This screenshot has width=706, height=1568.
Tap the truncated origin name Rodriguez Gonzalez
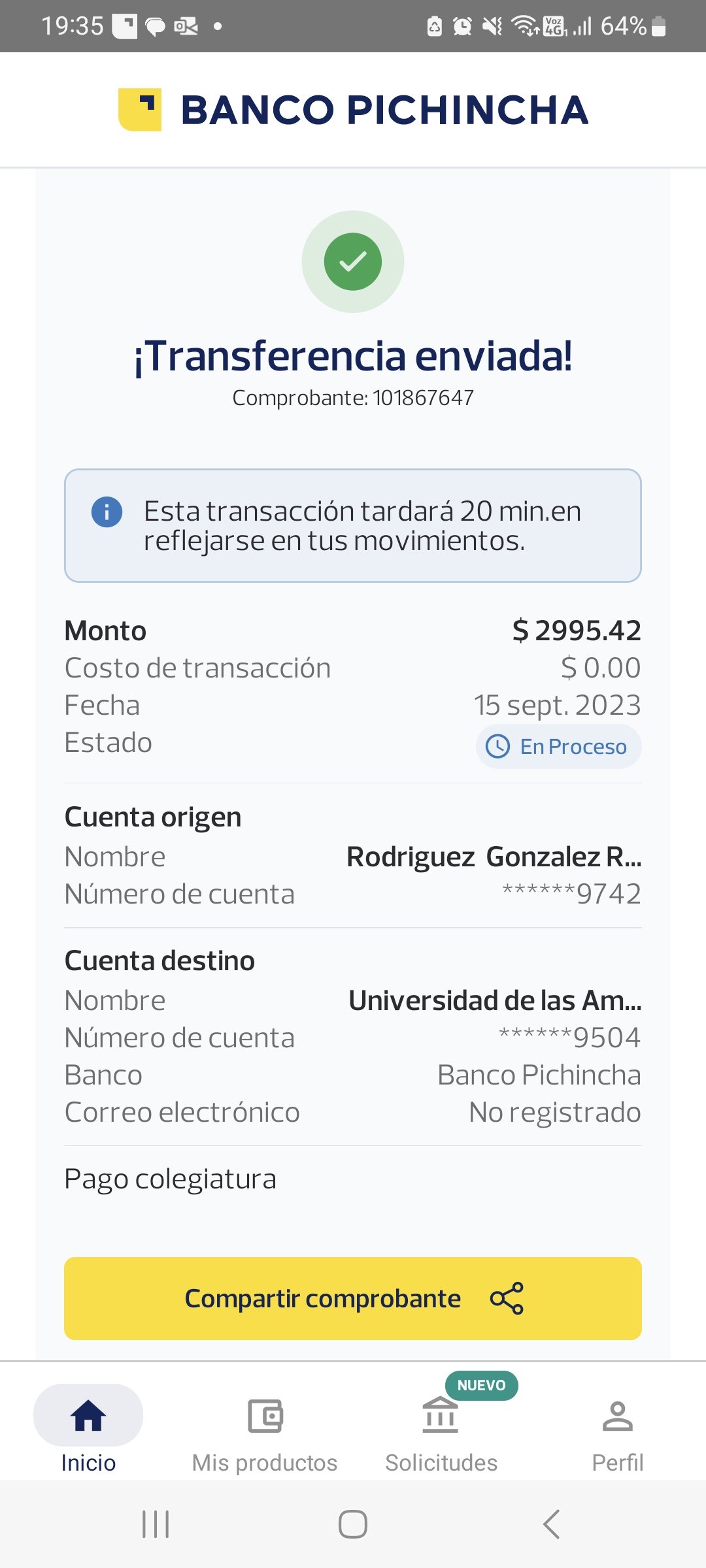pyautogui.click(x=494, y=857)
